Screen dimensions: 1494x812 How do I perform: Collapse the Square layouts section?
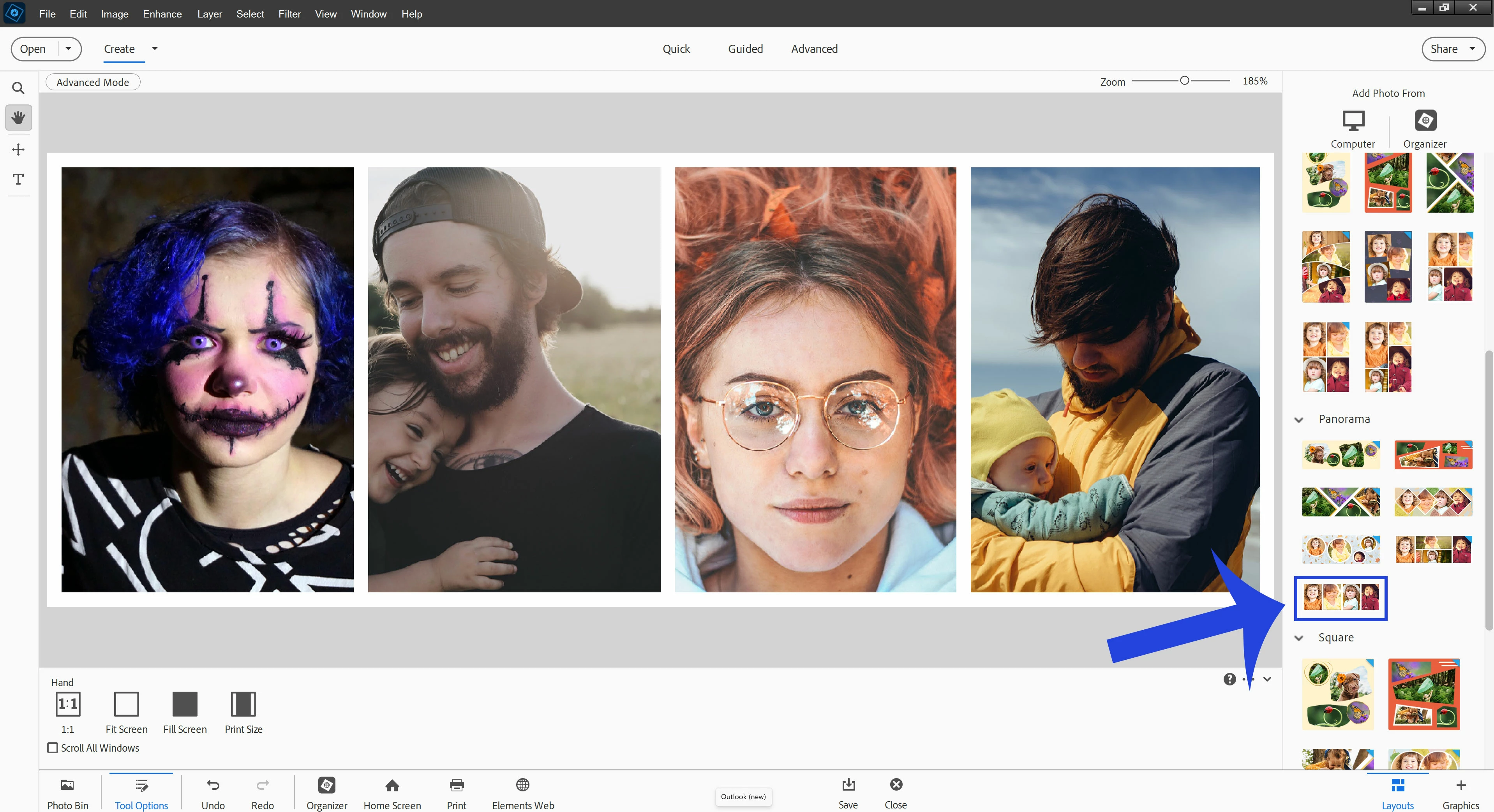(x=1299, y=638)
